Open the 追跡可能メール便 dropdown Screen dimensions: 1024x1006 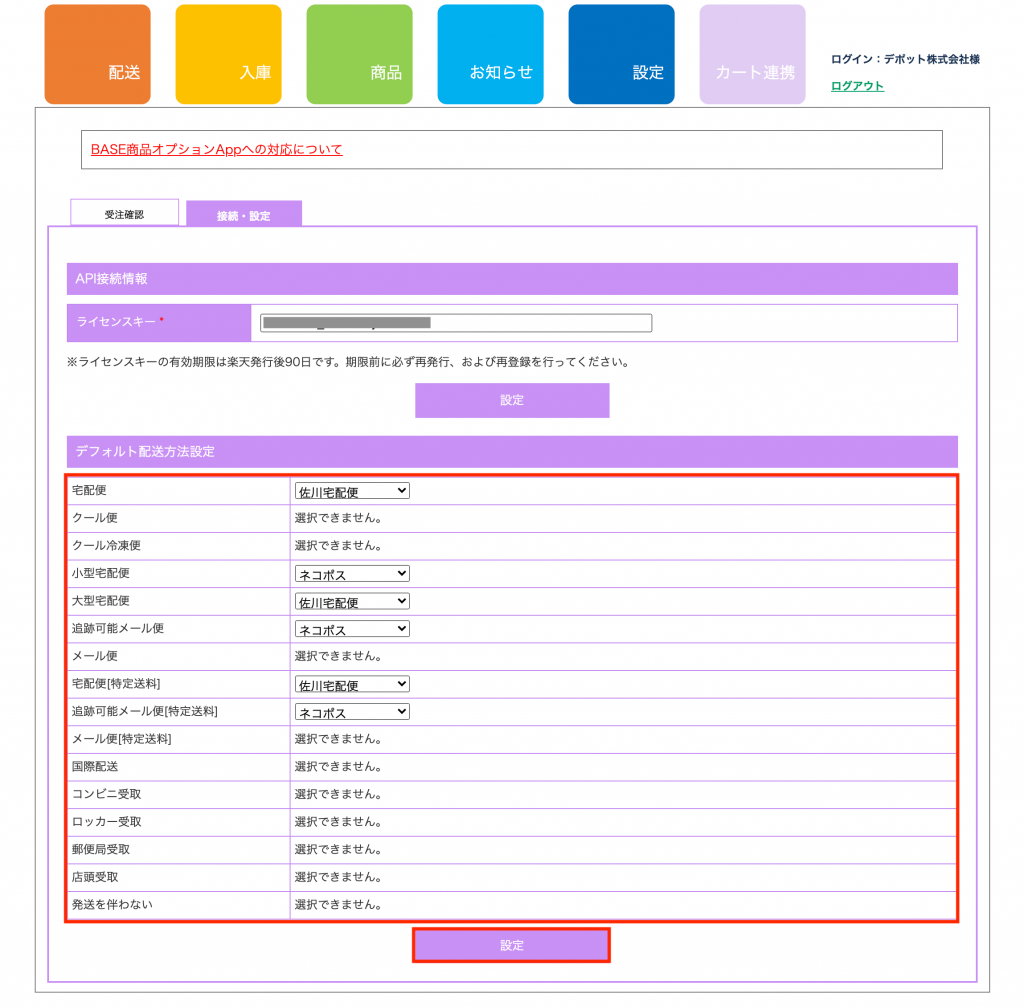pyautogui.click(x=352, y=629)
